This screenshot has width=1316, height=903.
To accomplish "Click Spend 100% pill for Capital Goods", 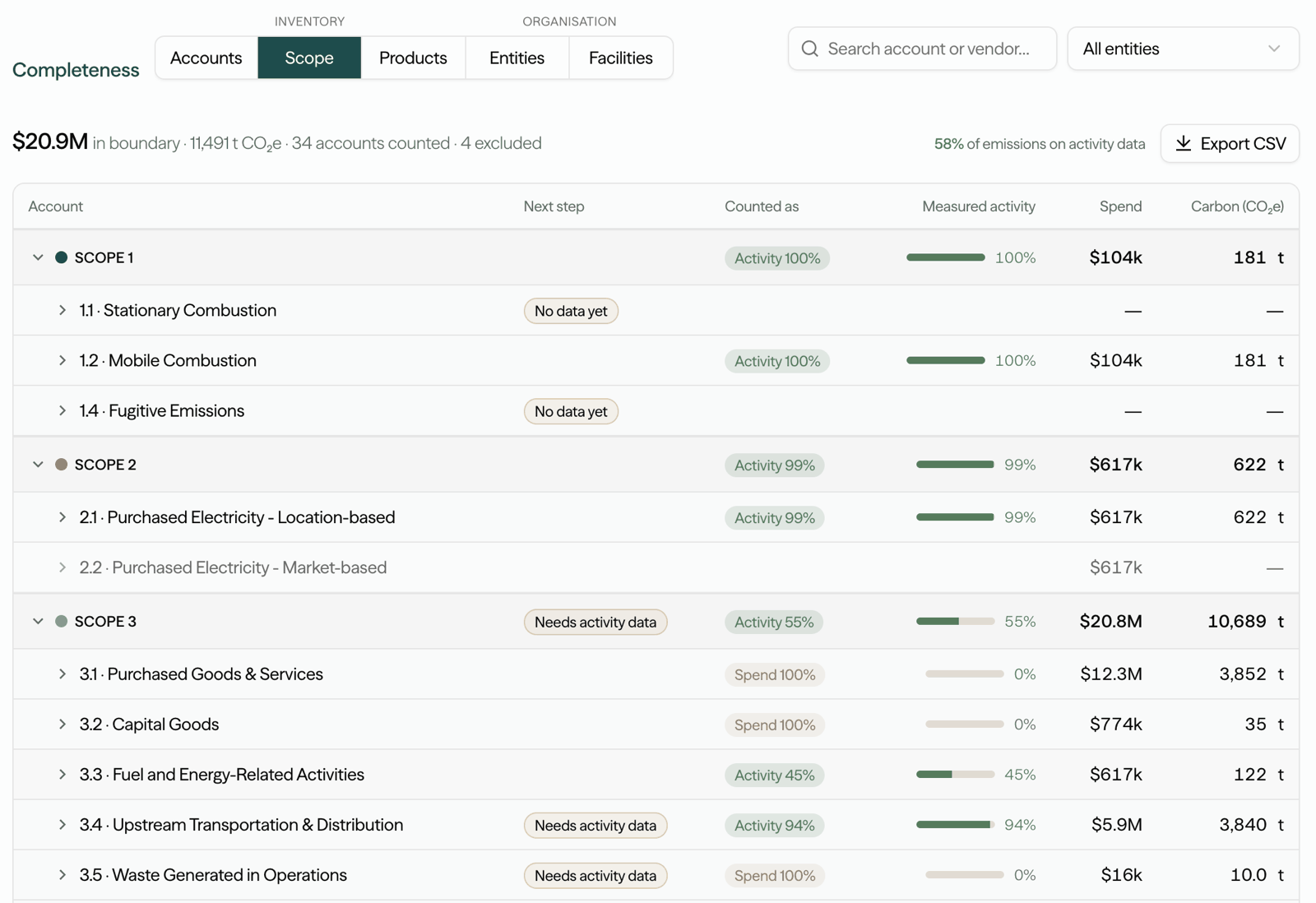I will (x=775, y=725).
